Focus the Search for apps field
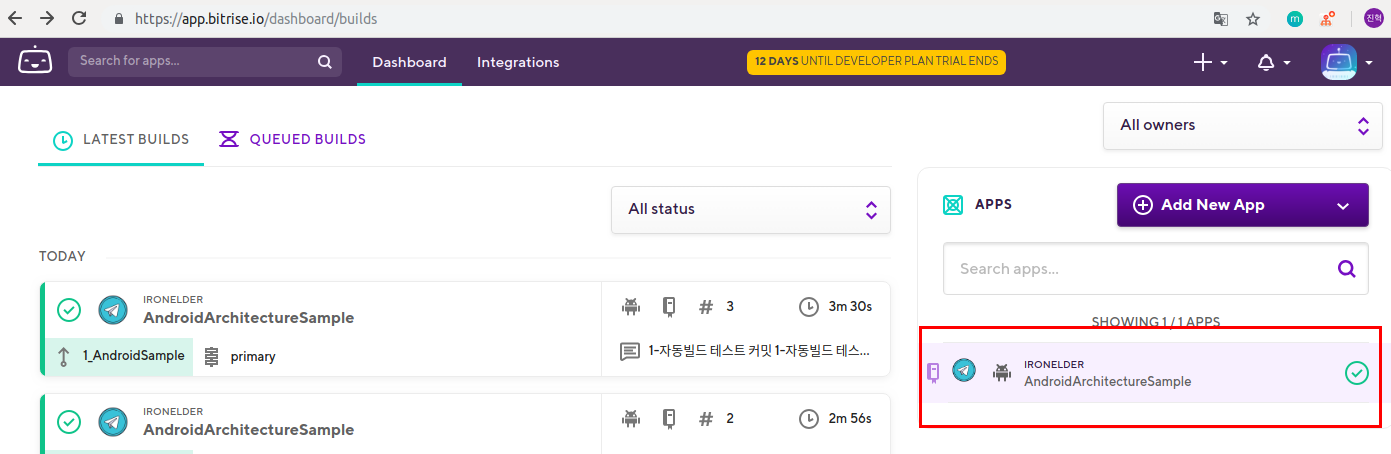Image resolution: width=1391 pixels, height=454 pixels. point(205,62)
